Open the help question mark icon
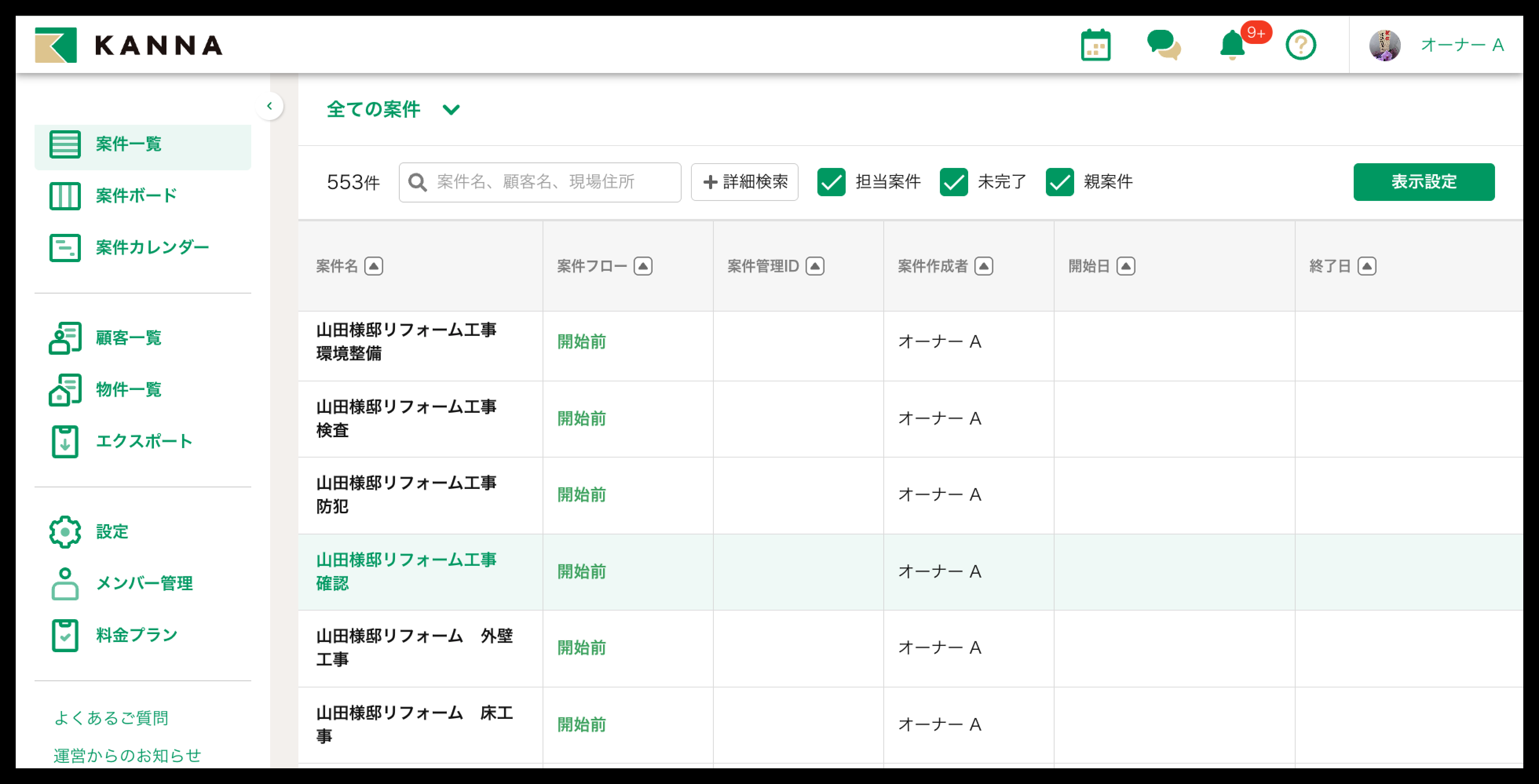Image resolution: width=1539 pixels, height=784 pixels. [1300, 46]
